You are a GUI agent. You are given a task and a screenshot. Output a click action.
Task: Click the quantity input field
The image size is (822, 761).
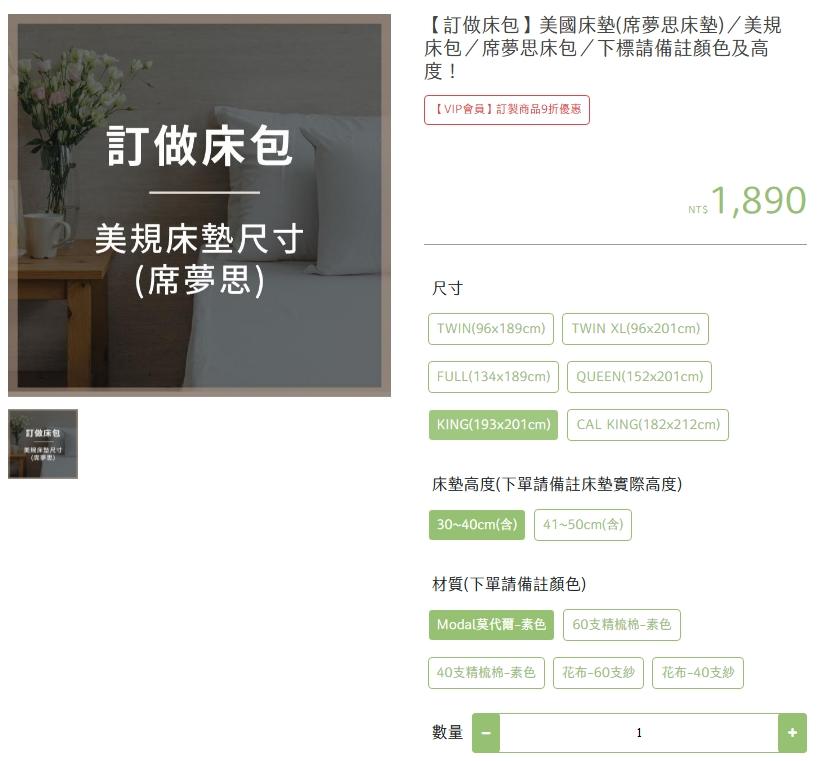click(639, 733)
